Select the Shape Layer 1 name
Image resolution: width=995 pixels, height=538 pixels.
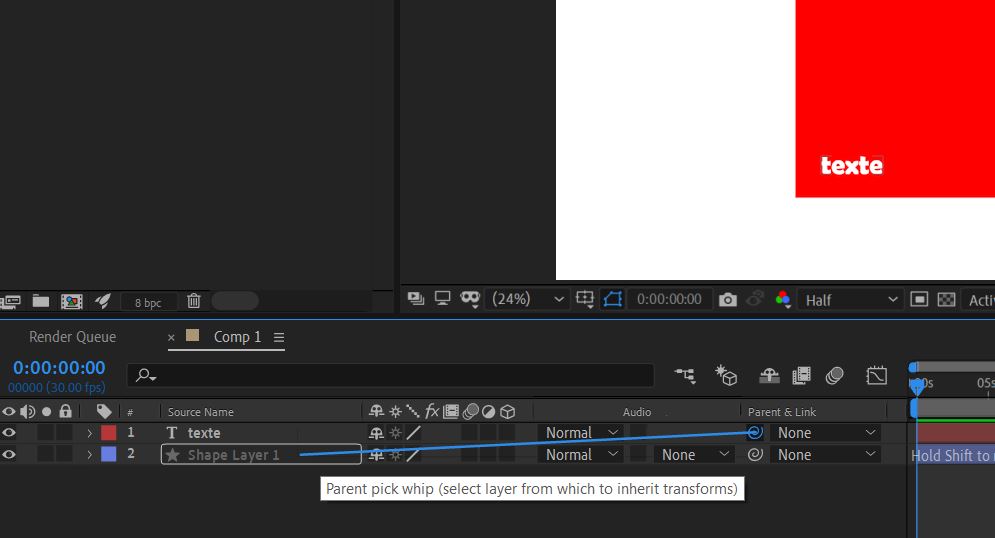234,455
